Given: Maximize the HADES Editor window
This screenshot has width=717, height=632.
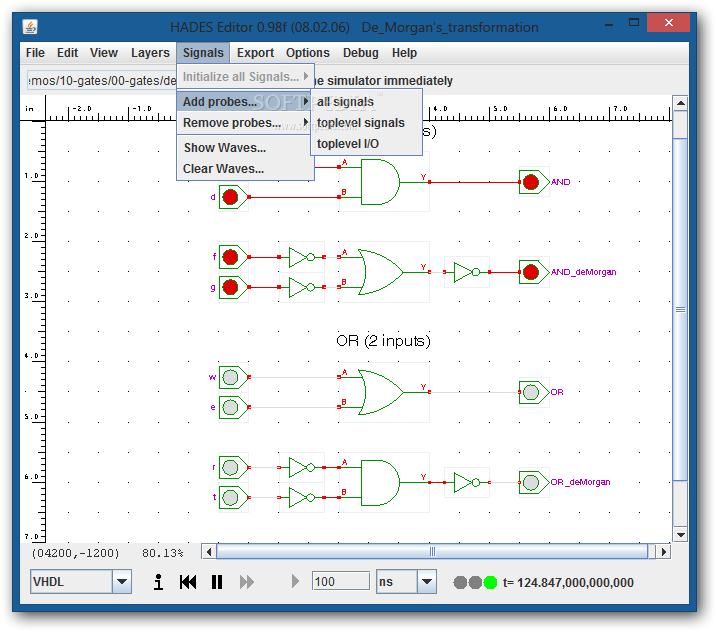Looking at the screenshot, I should pos(633,23).
